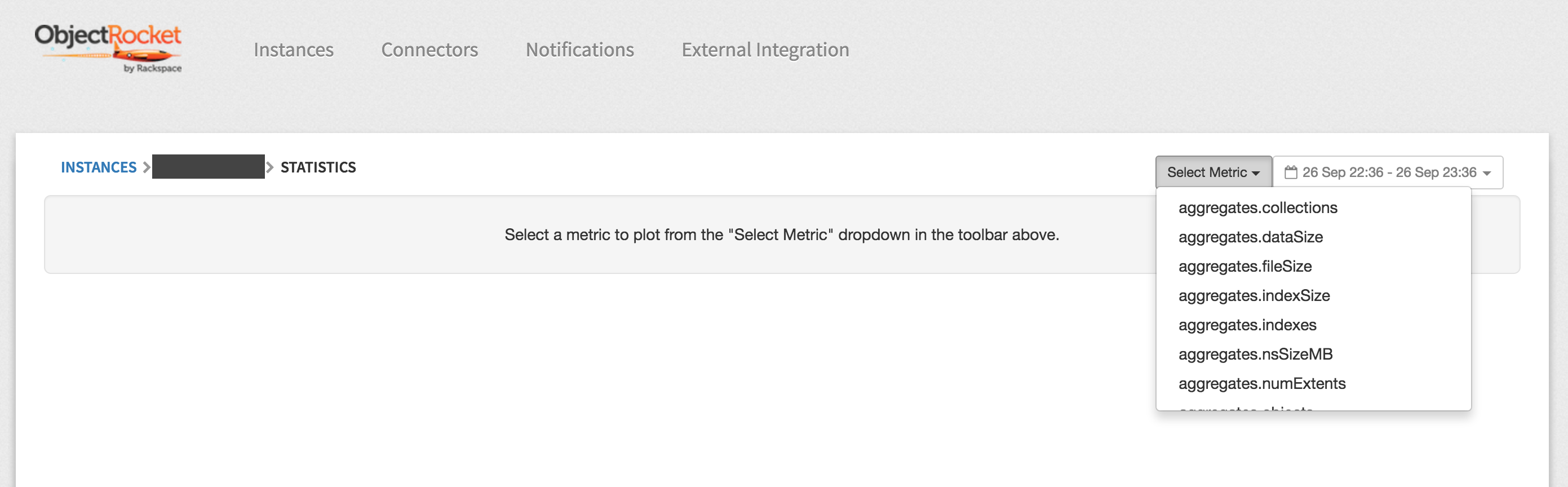
Task: Click the chevron before STATISTICS breadcrumb
Action: tap(269, 167)
